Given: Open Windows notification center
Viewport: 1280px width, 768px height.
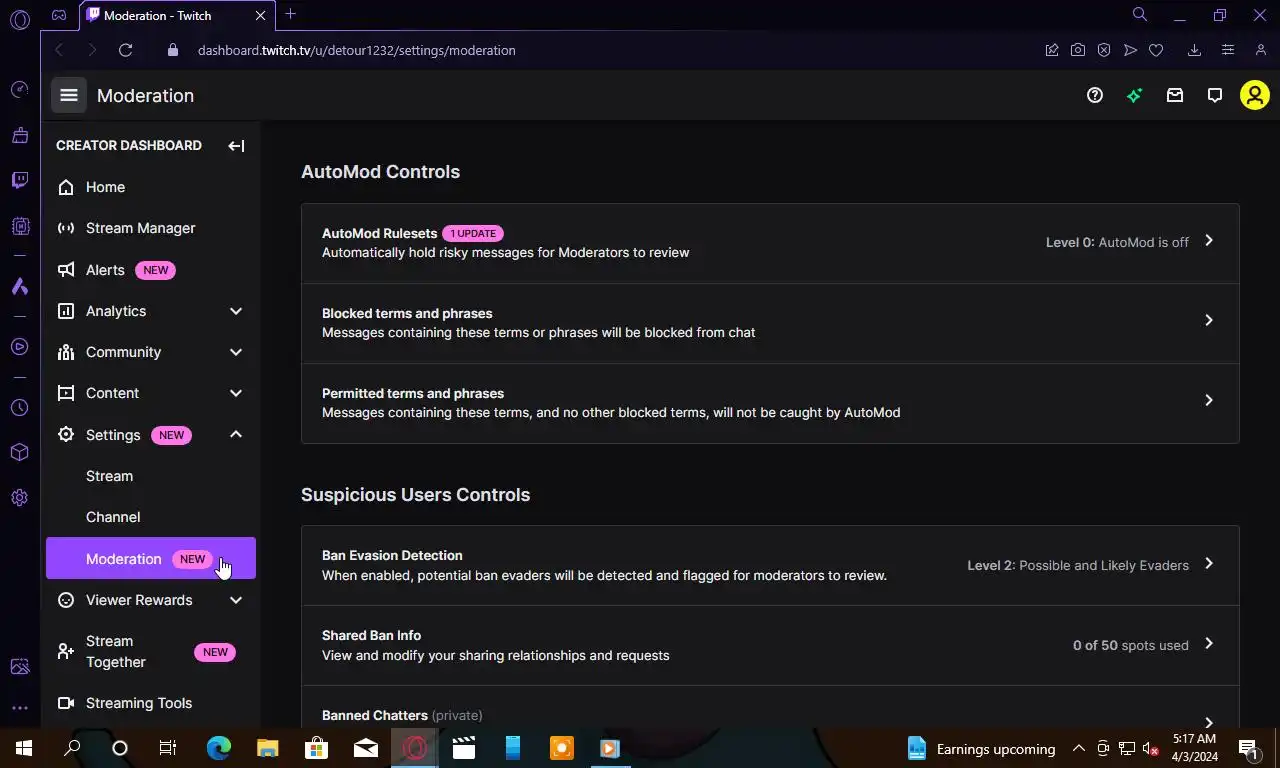Looking at the screenshot, I should coord(1248,748).
